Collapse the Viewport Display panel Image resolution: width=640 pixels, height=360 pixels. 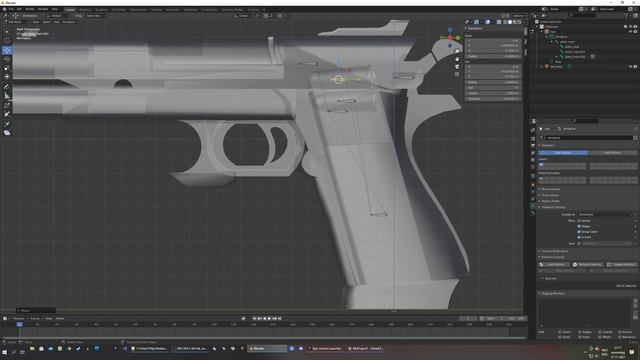[x=553, y=207]
